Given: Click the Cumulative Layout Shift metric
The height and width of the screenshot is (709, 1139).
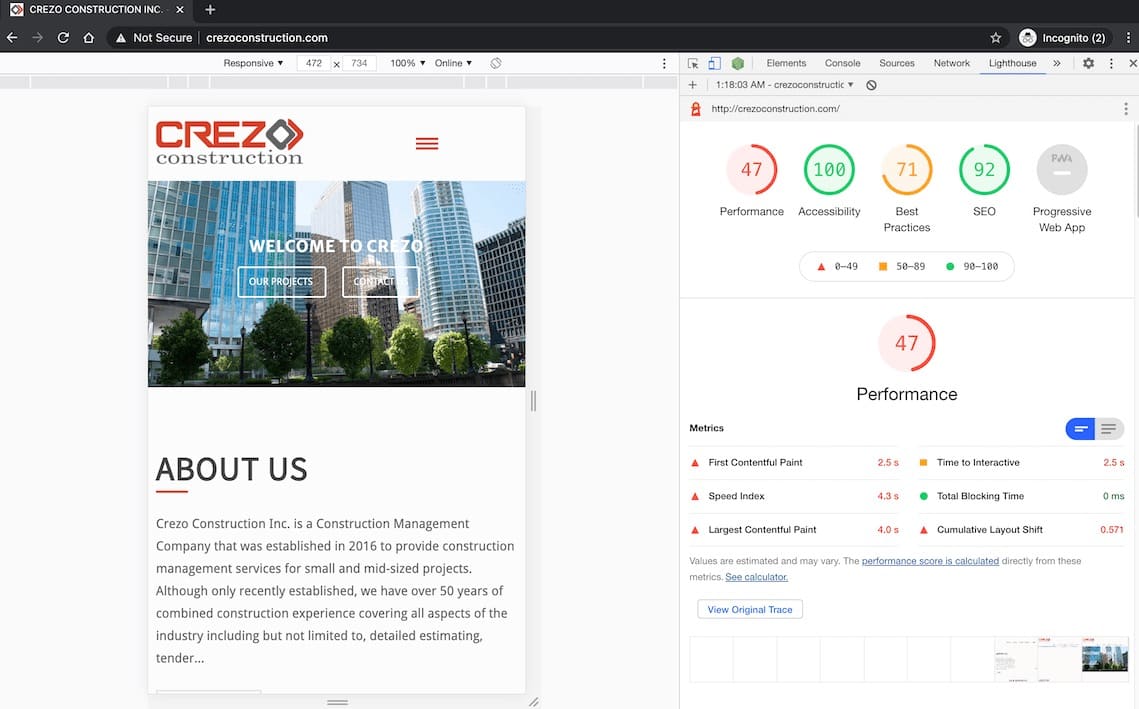Looking at the screenshot, I should (x=1021, y=530).
